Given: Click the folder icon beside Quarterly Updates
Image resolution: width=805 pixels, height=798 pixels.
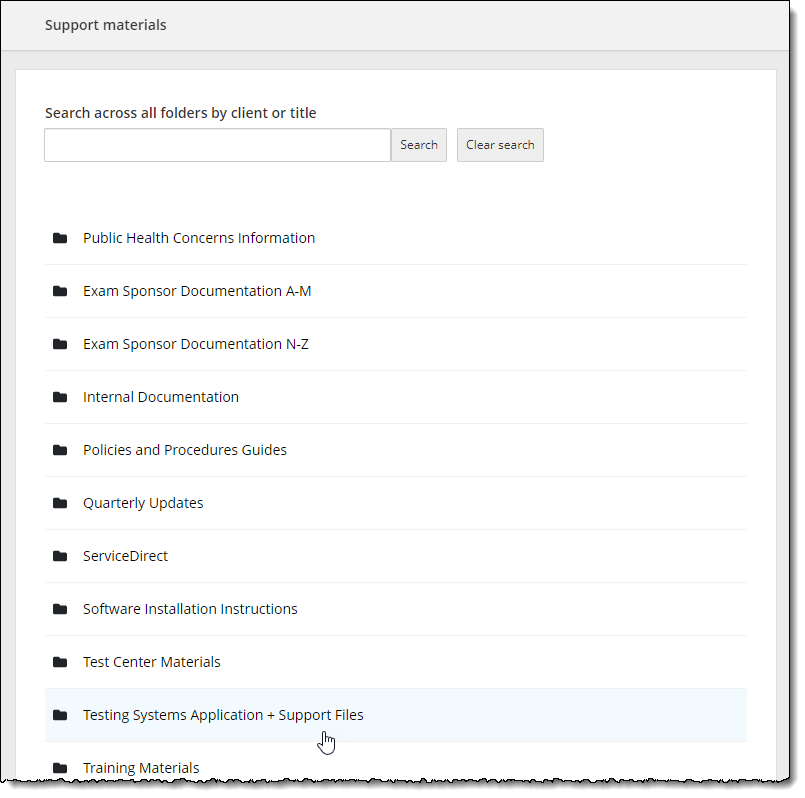Looking at the screenshot, I should (61, 502).
